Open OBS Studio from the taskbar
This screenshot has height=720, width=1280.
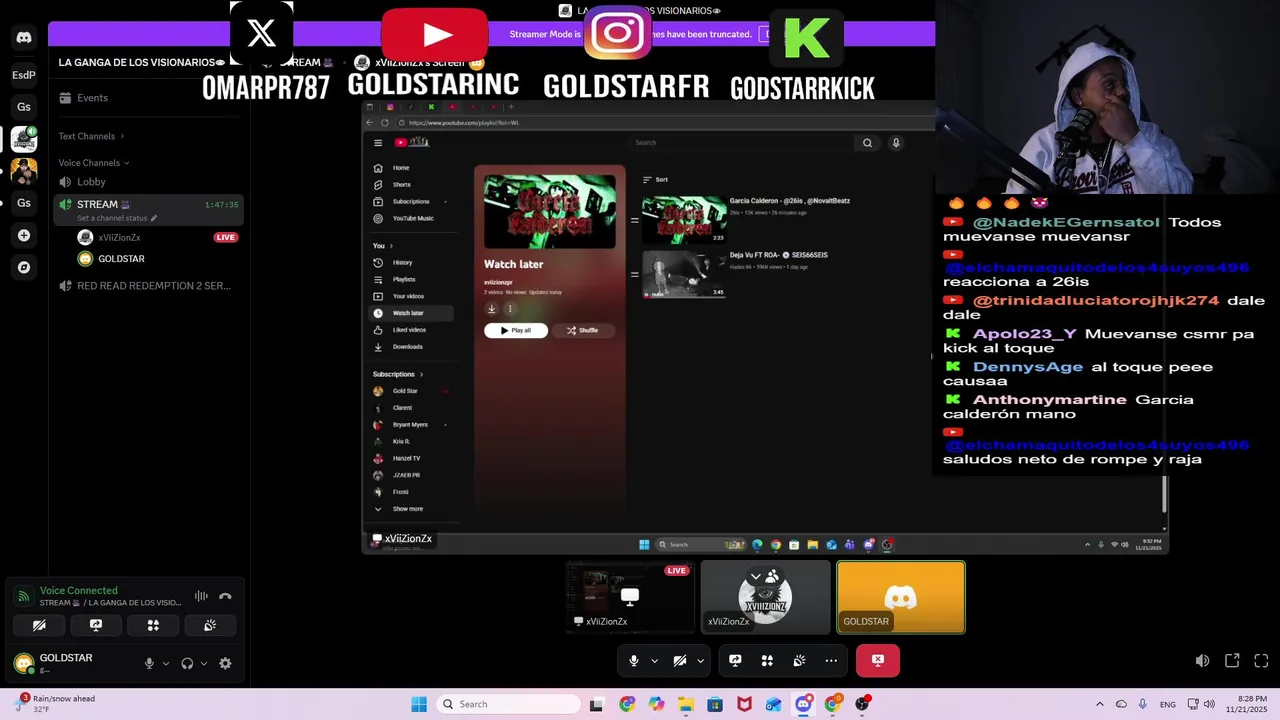(861, 704)
